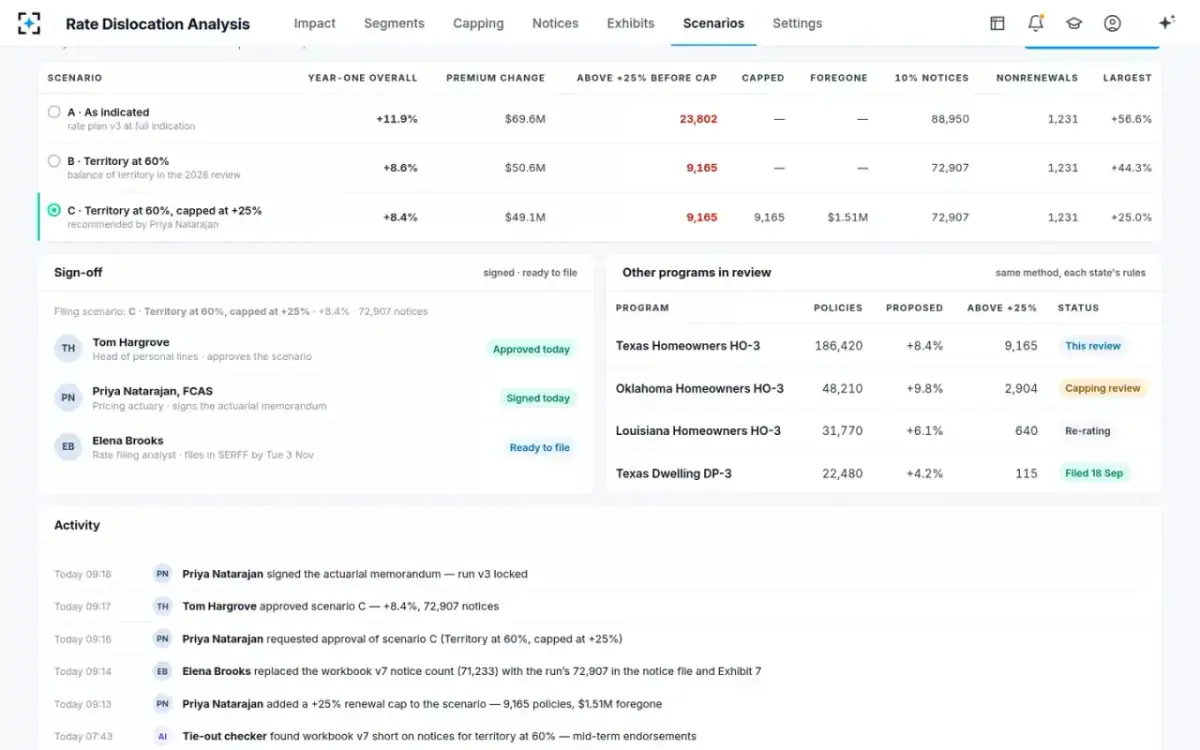Click the 48,210 Oklahoma policies count

coord(842,388)
